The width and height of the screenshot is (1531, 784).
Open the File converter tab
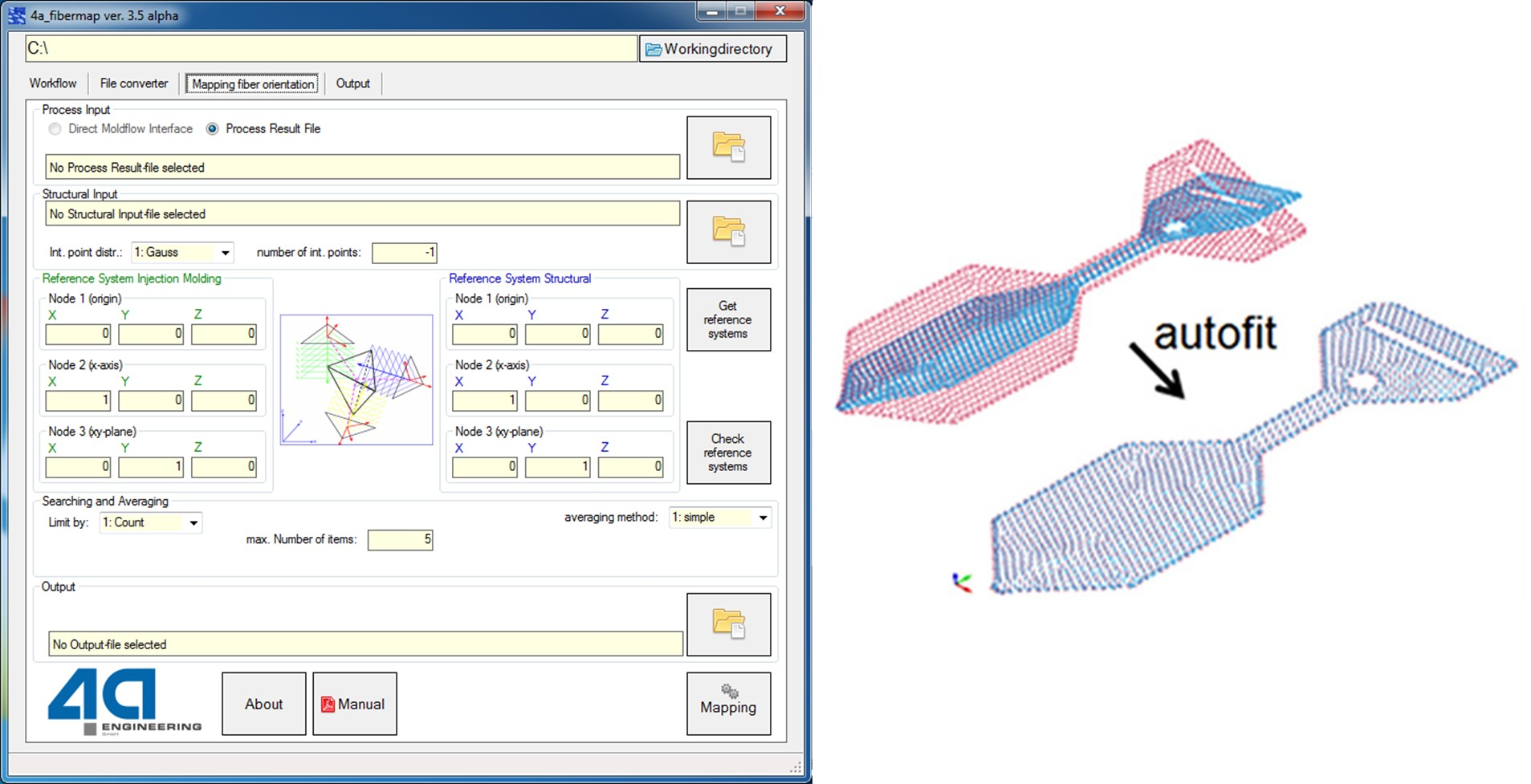tap(133, 83)
